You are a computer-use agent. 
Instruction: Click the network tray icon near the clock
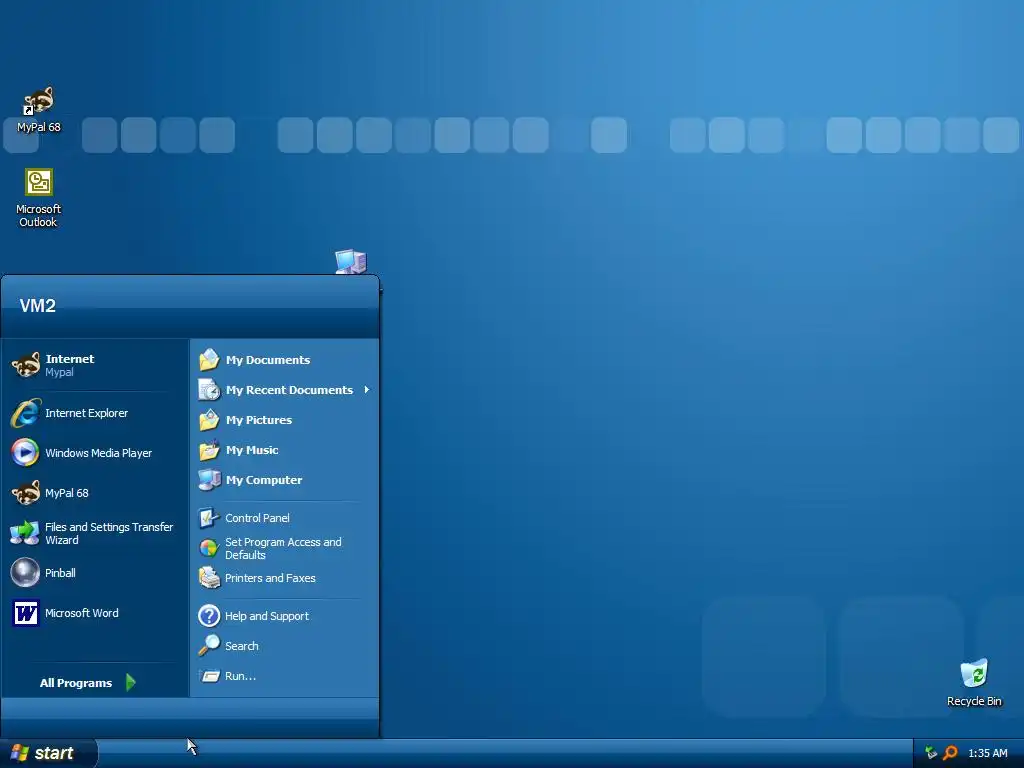pos(931,753)
